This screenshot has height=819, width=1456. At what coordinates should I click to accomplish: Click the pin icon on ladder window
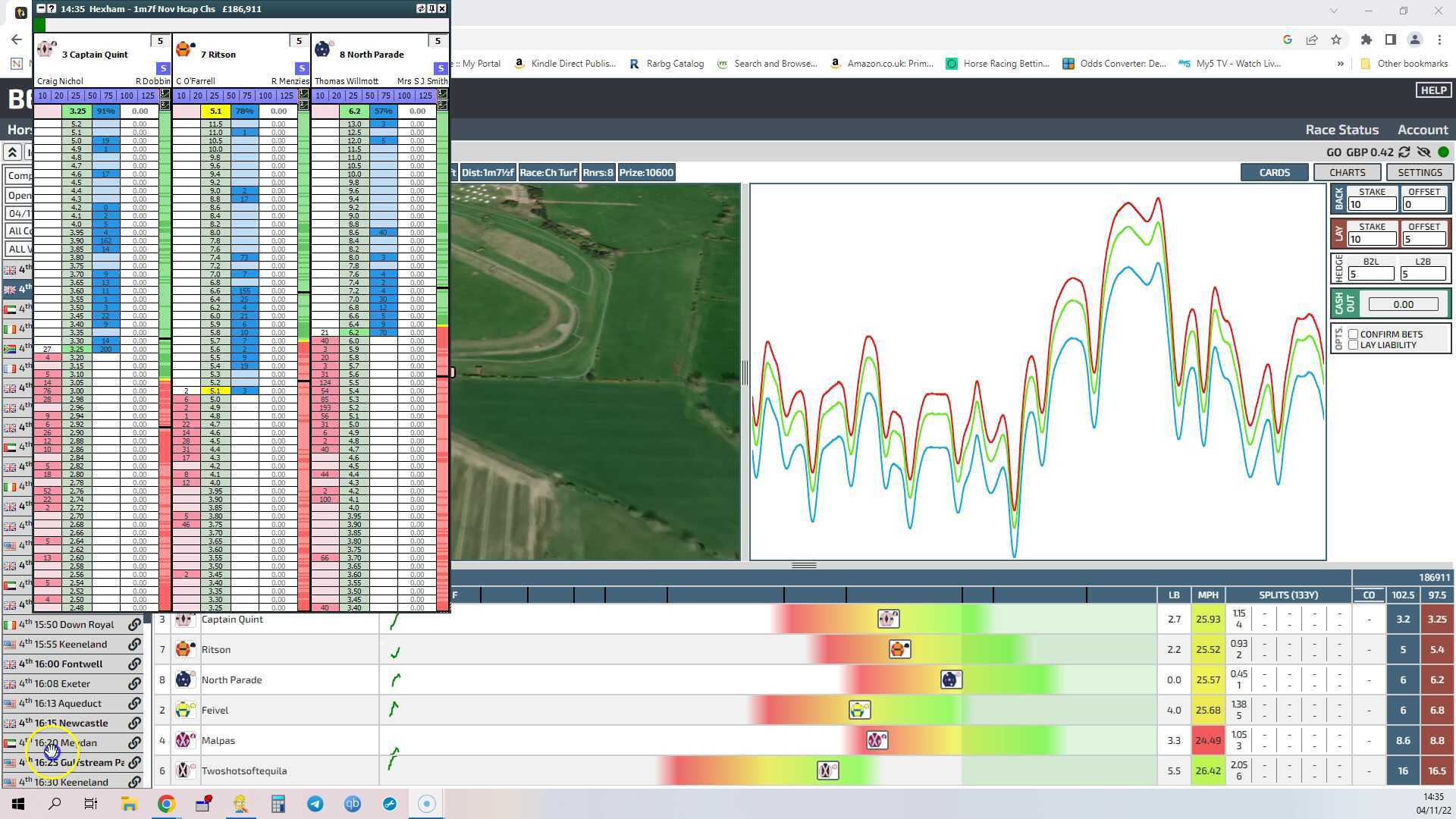(431, 8)
